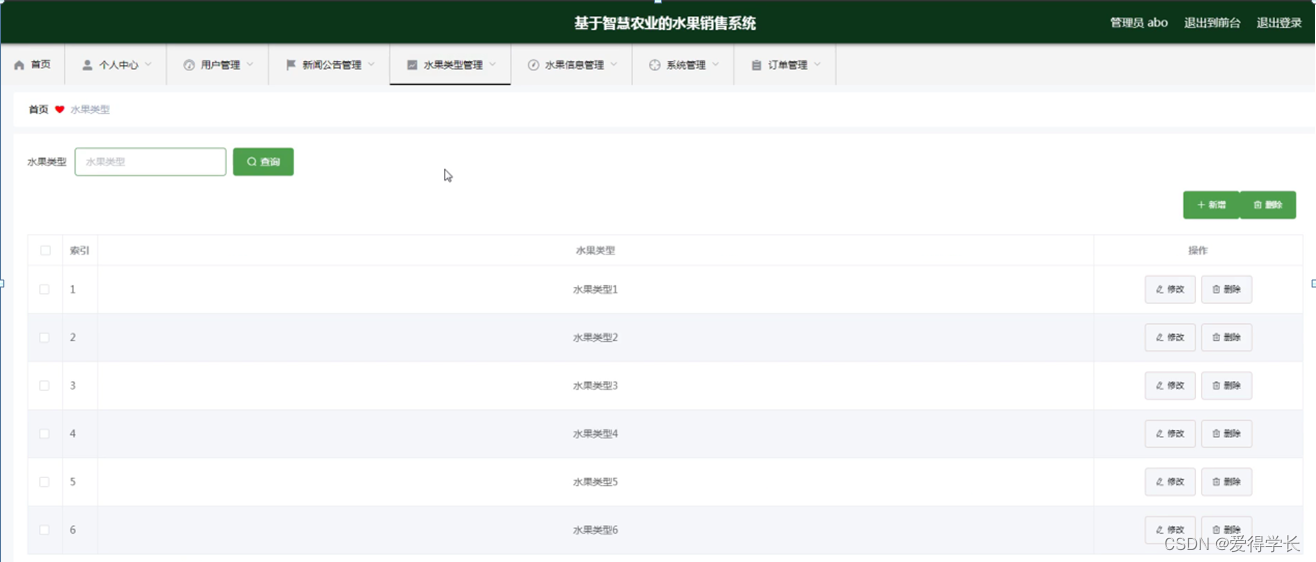Open the 用户管理 menu label
This screenshot has height=562, width=1316.
221,65
